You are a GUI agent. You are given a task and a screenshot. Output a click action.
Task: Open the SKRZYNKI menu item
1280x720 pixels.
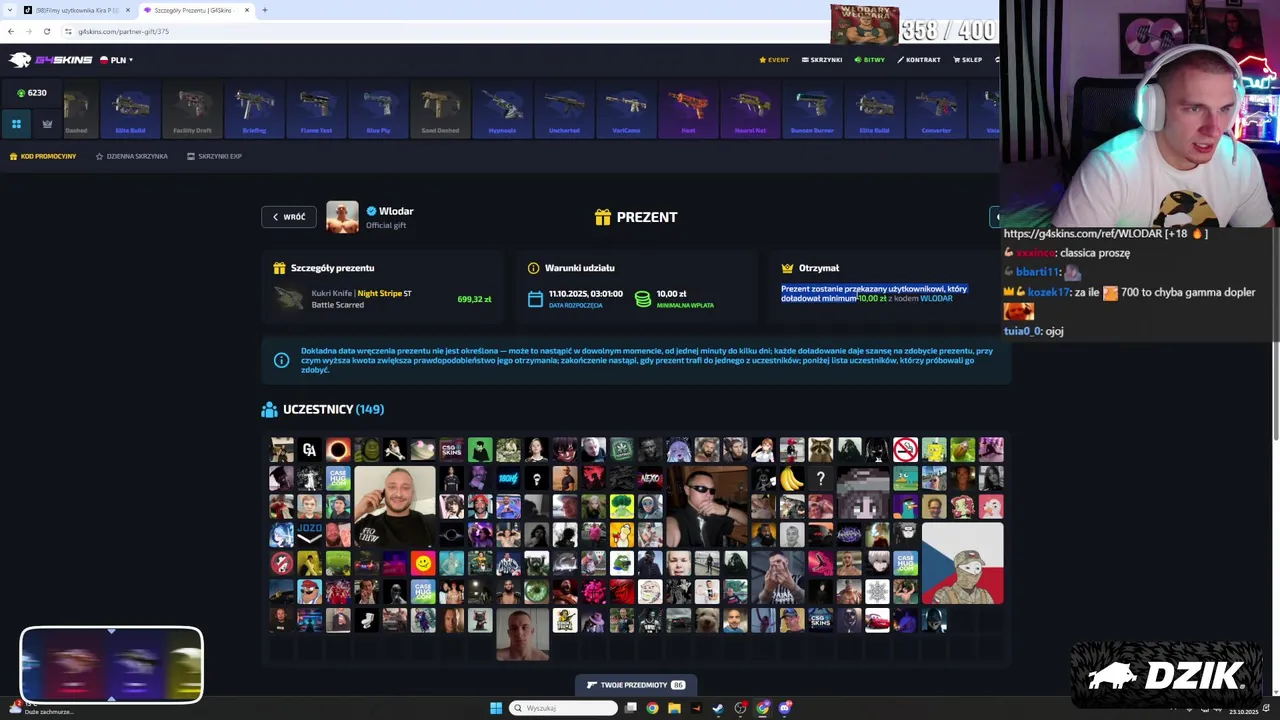(821, 60)
